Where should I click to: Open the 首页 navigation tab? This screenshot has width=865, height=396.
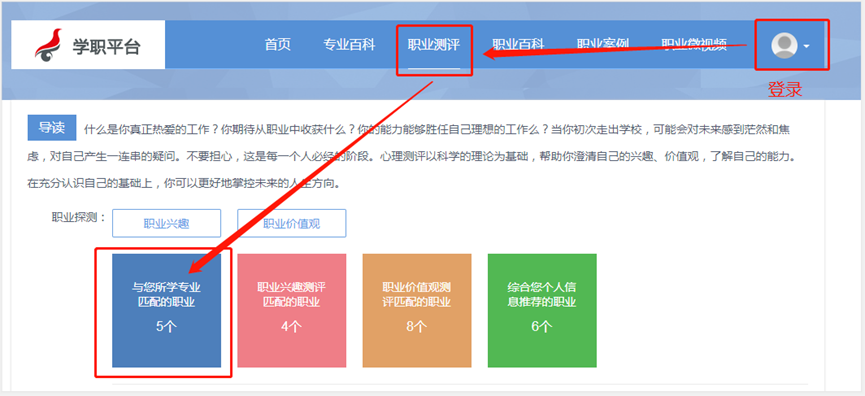point(277,45)
